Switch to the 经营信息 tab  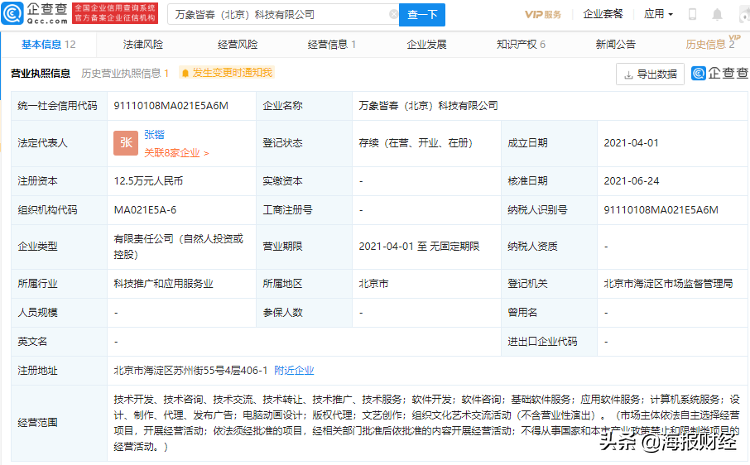[x=331, y=44]
